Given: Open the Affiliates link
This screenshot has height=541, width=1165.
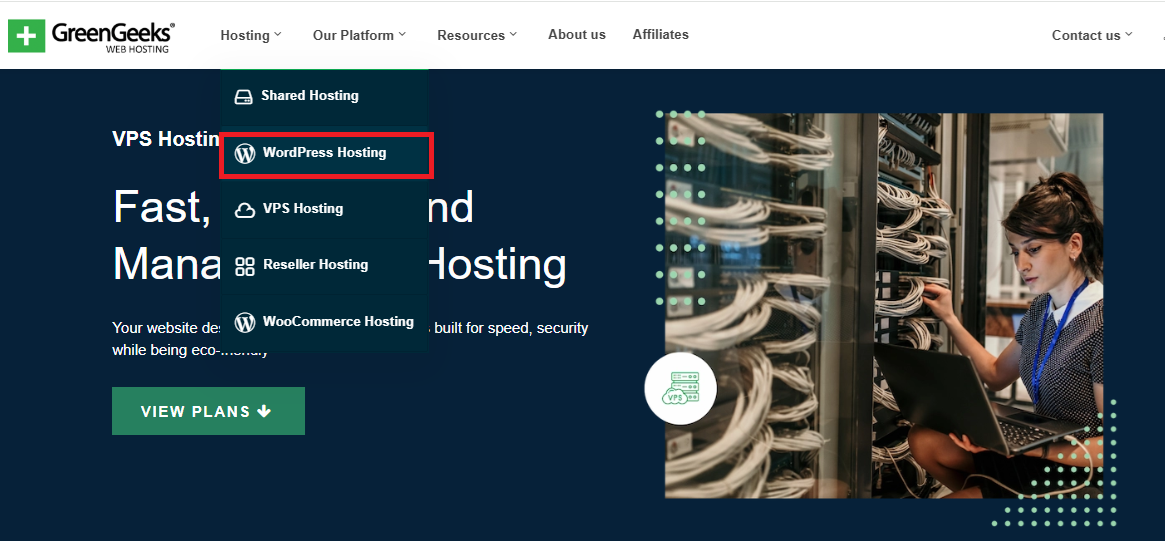Looking at the screenshot, I should (x=661, y=34).
